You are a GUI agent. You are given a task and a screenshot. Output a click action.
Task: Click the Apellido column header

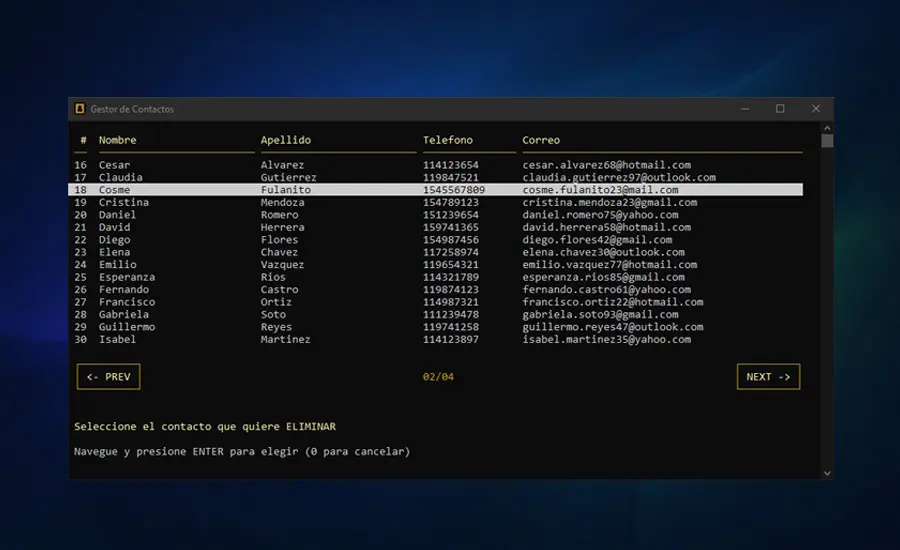286,140
